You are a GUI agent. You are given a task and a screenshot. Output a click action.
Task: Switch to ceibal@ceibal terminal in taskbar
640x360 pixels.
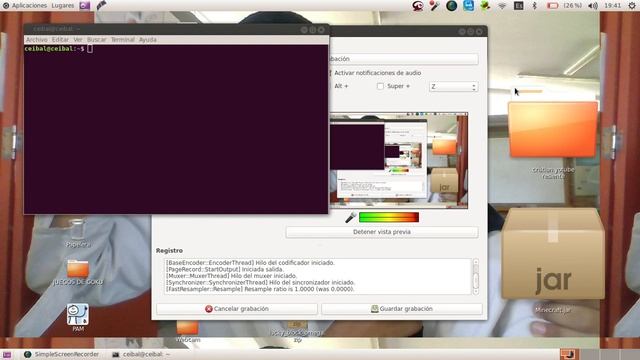[x=141, y=354]
